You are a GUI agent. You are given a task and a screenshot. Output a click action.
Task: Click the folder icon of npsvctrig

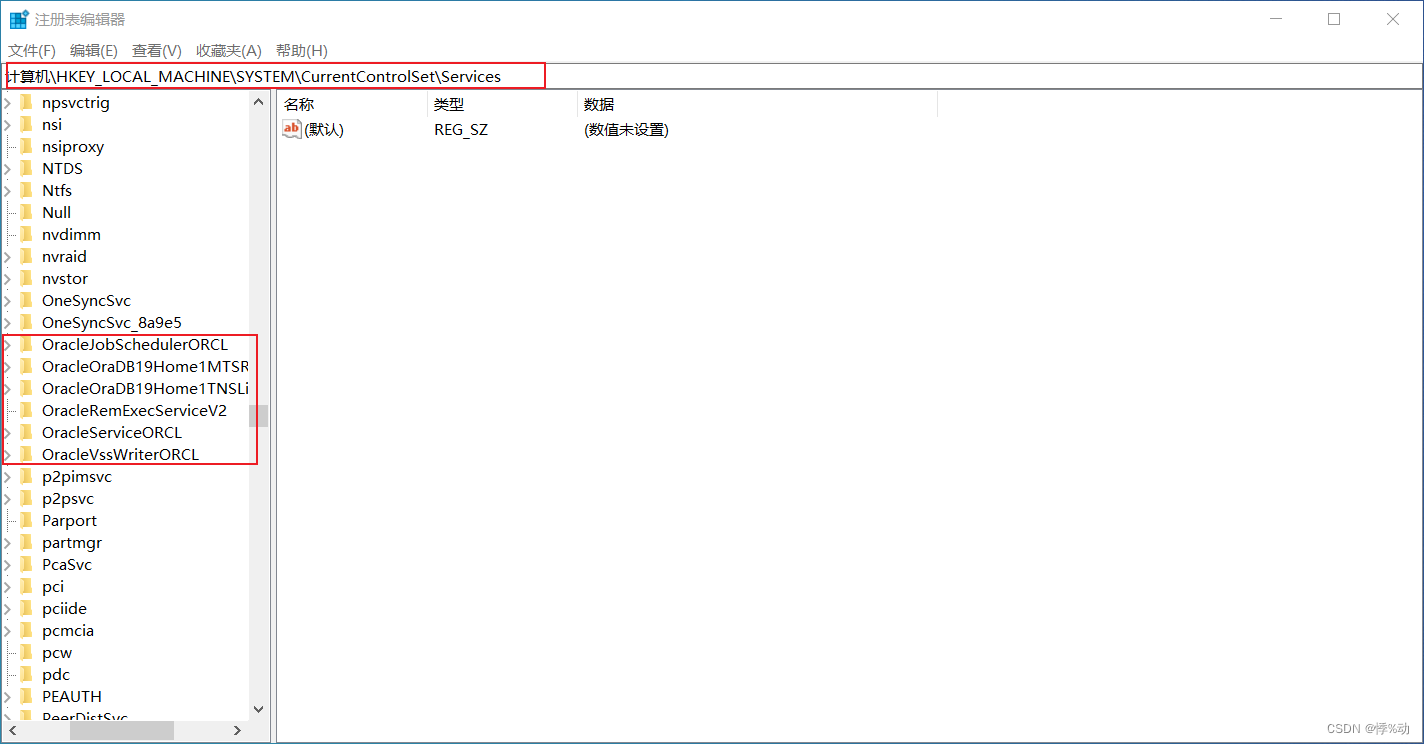(26, 102)
